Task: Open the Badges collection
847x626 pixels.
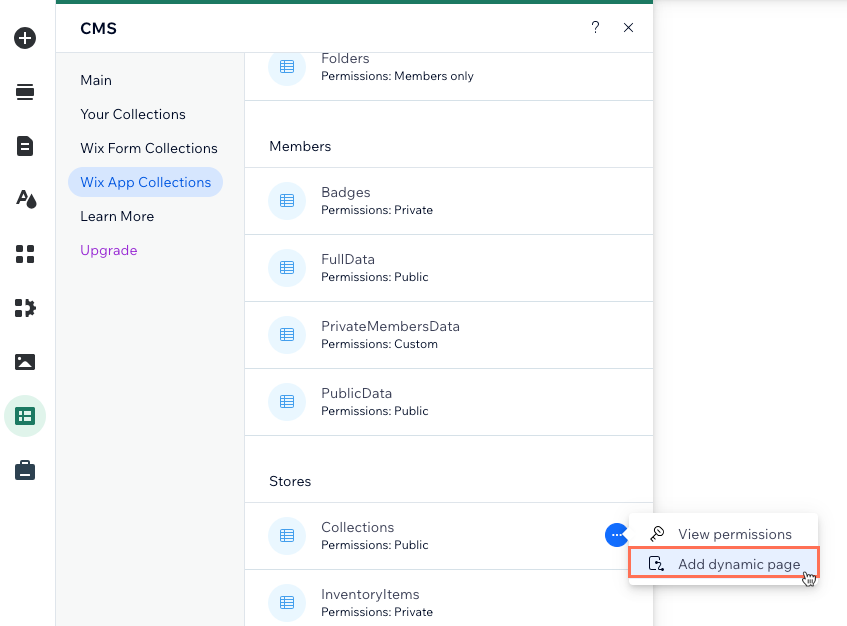Action: (449, 201)
